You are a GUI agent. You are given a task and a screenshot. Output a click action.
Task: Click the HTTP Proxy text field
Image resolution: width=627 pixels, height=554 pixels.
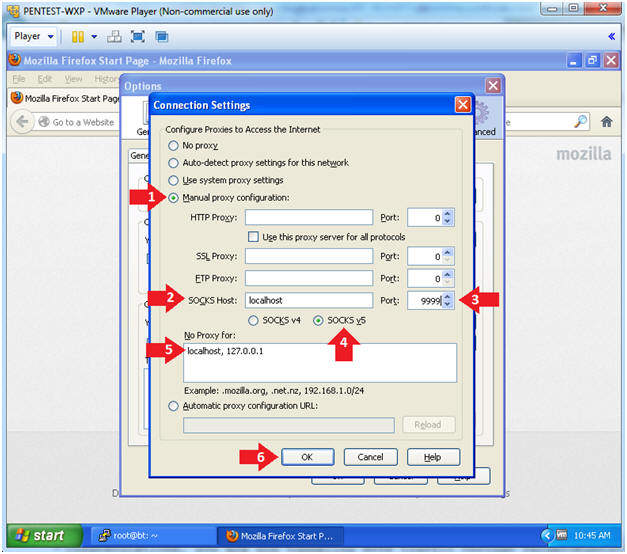309,218
